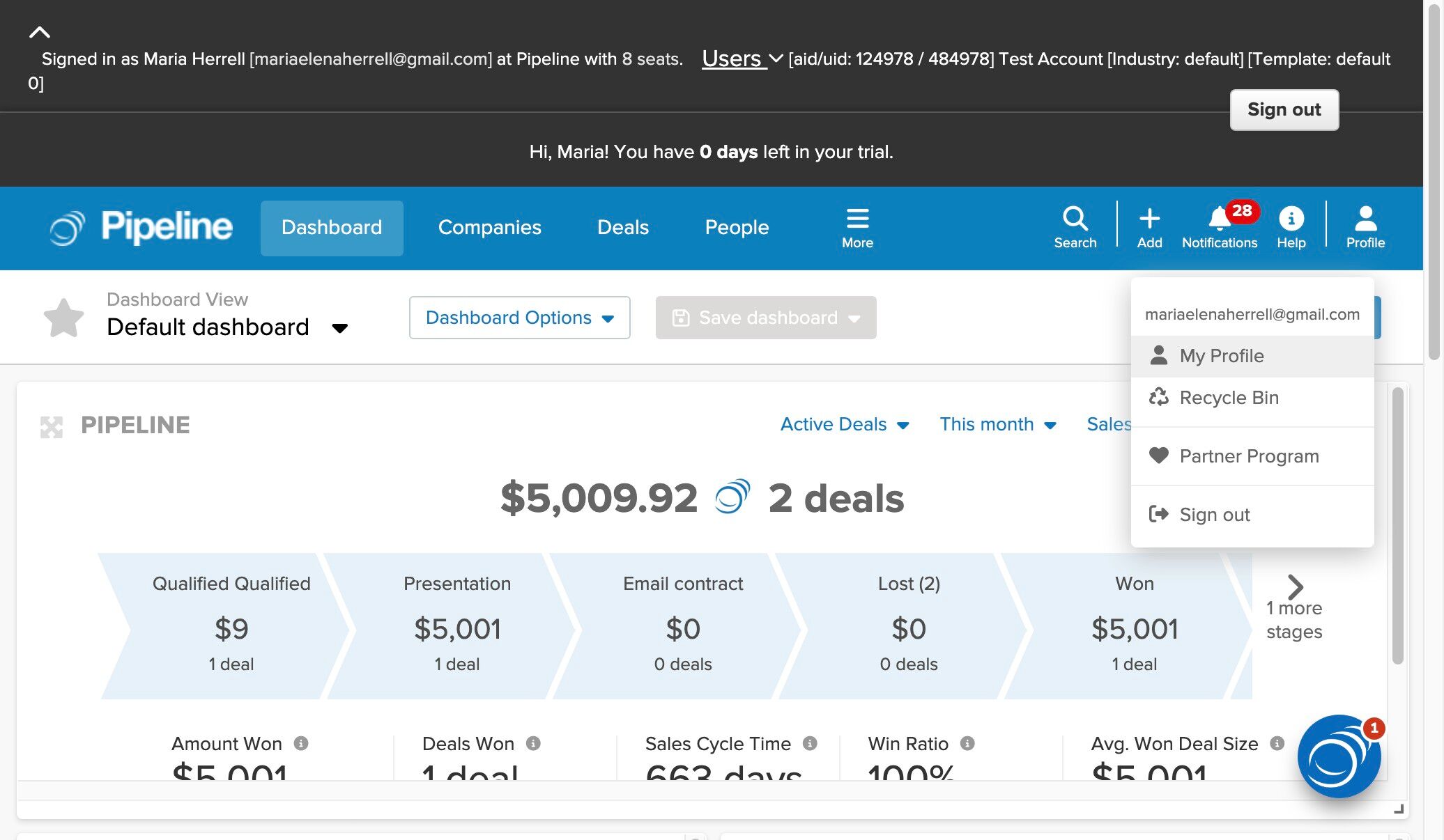Open the Add plus icon
Screen dimensions: 1444x840
tap(1149, 219)
